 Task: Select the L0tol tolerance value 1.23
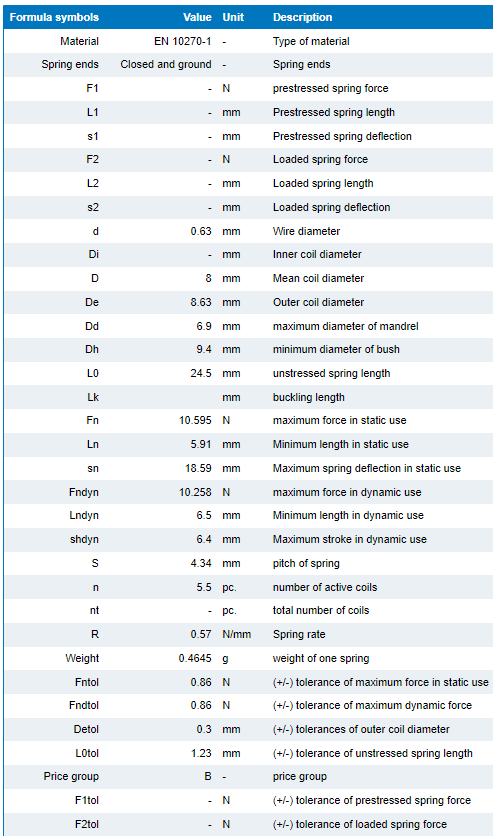pyautogui.click(x=201, y=753)
